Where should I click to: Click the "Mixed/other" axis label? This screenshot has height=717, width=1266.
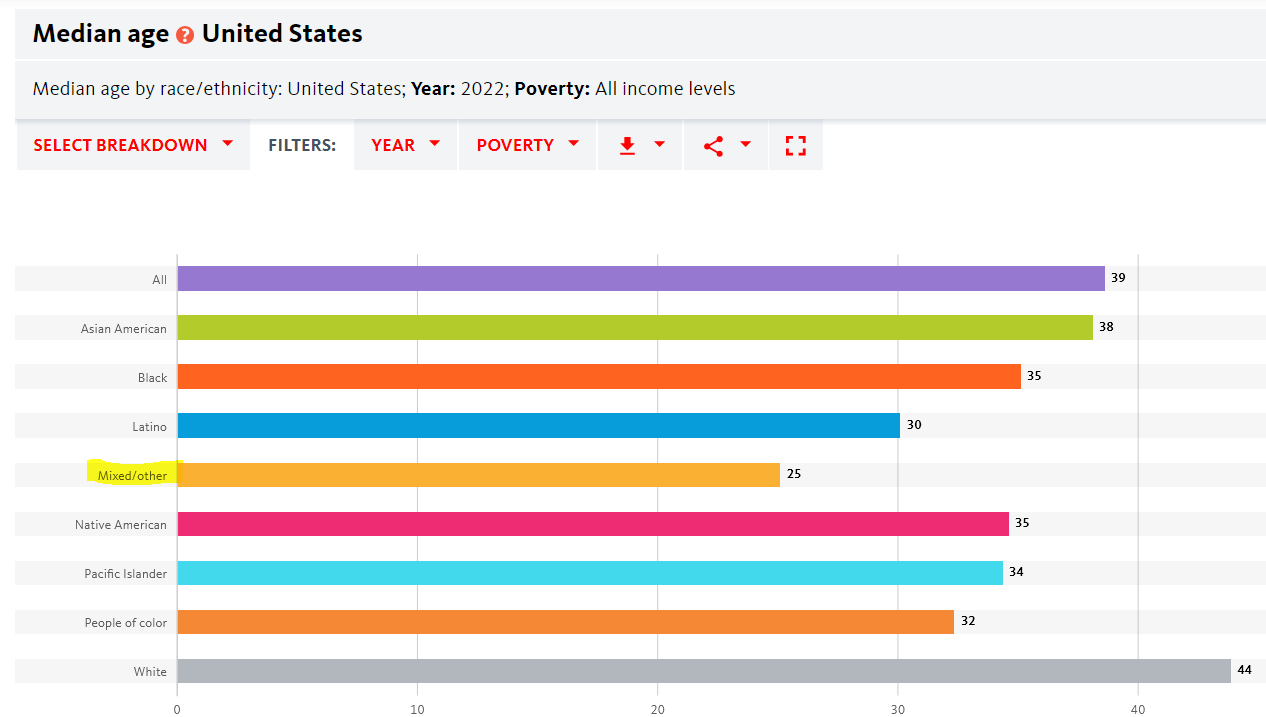click(132, 476)
